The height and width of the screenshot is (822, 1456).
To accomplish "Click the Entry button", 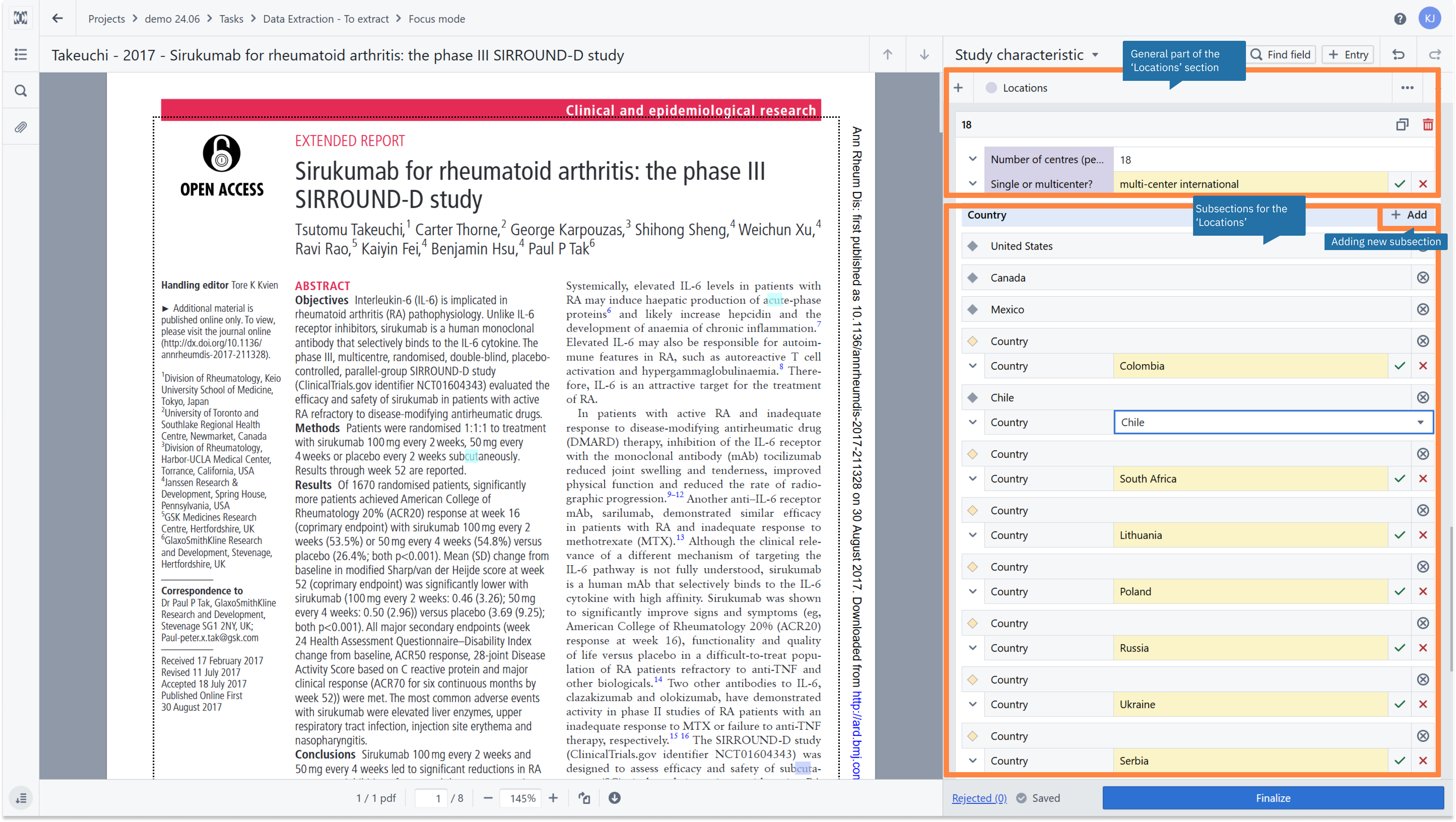I will coord(1348,54).
